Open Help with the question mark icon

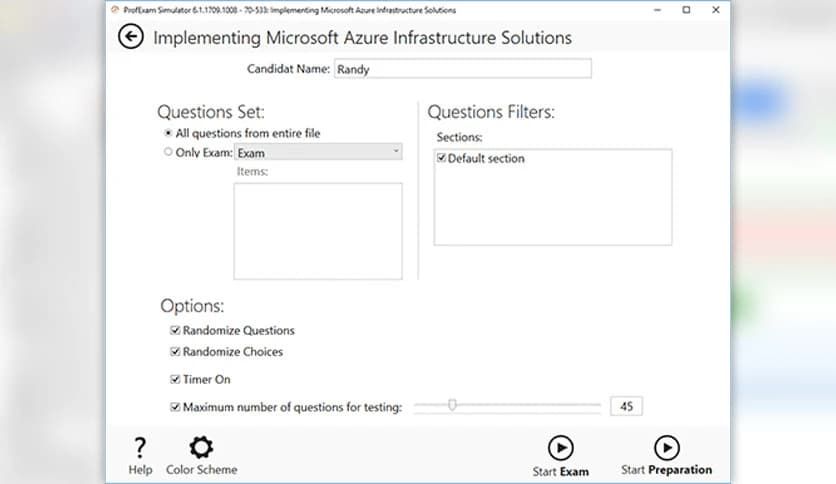click(x=140, y=447)
